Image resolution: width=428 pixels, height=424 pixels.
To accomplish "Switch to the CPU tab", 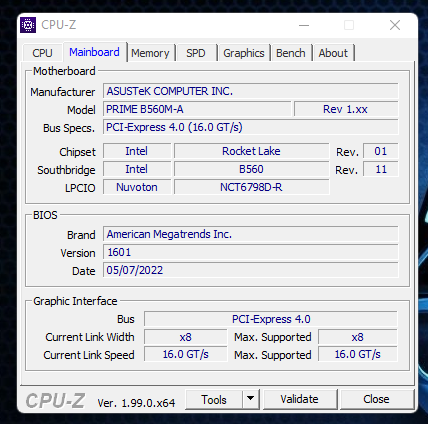I will pyautogui.click(x=42, y=53).
